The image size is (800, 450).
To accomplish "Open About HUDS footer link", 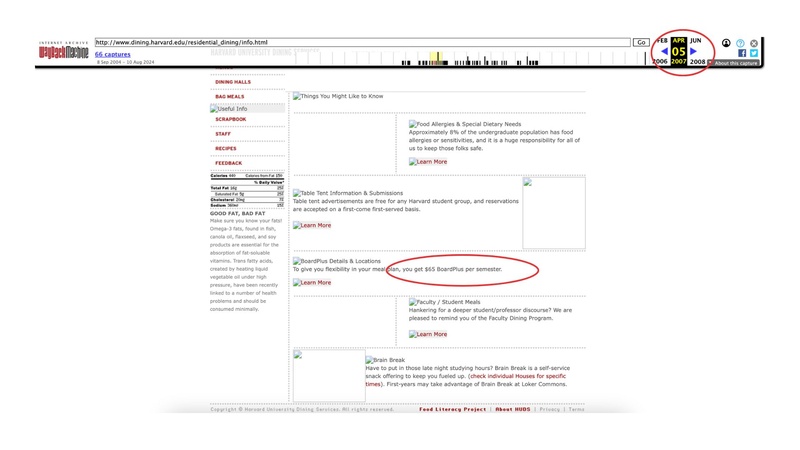I will coord(513,409).
